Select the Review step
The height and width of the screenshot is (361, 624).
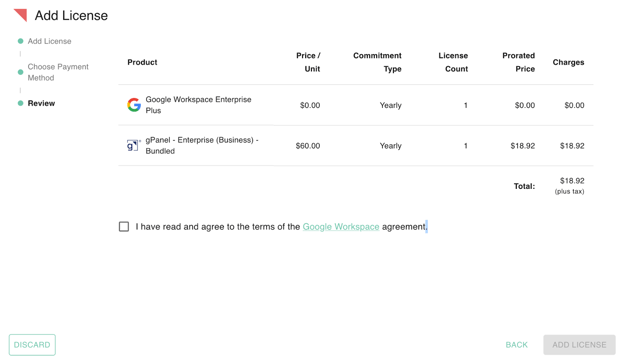pyautogui.click(x=41, y=103)
